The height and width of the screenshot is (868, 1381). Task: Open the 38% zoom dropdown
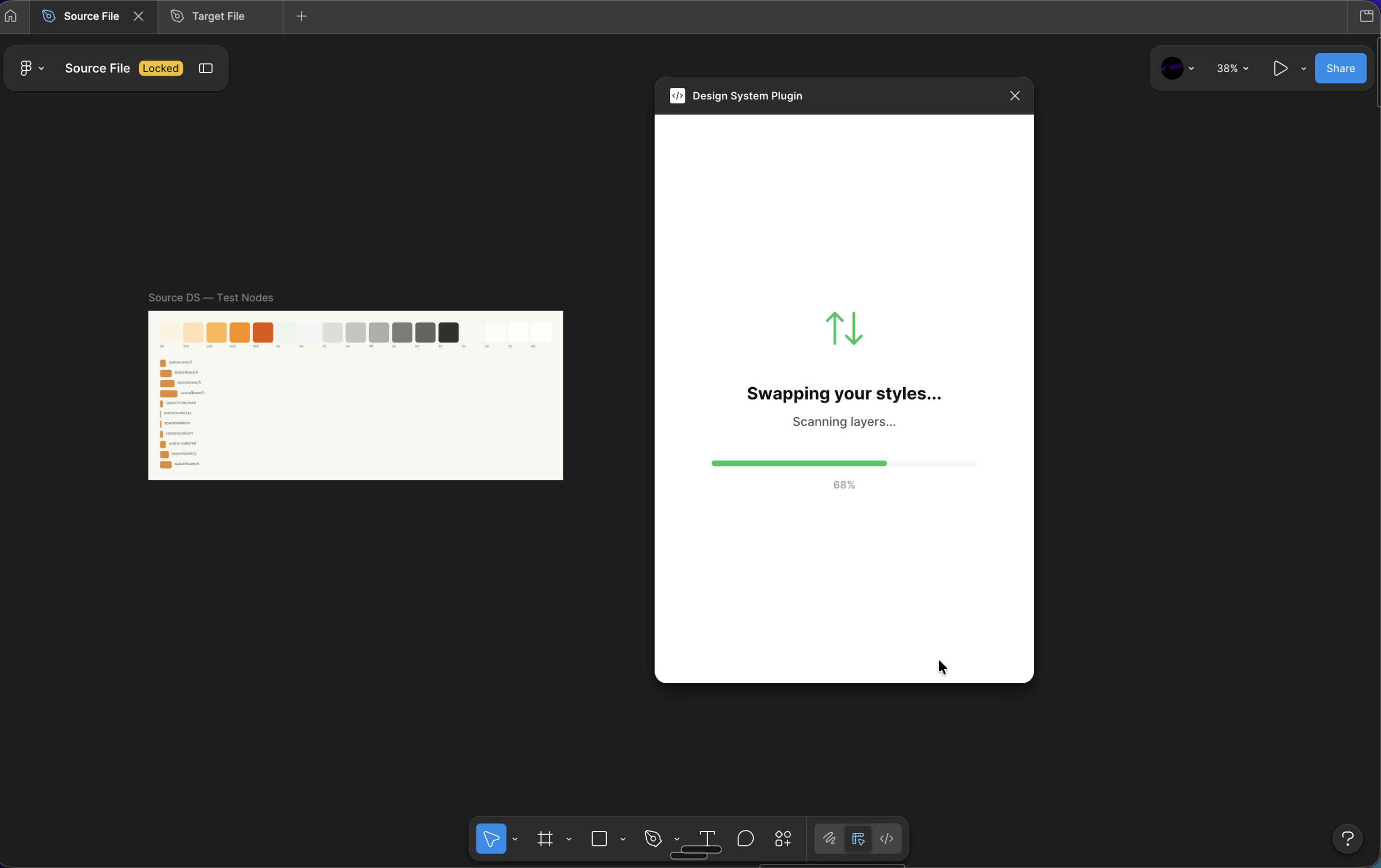1233,68
